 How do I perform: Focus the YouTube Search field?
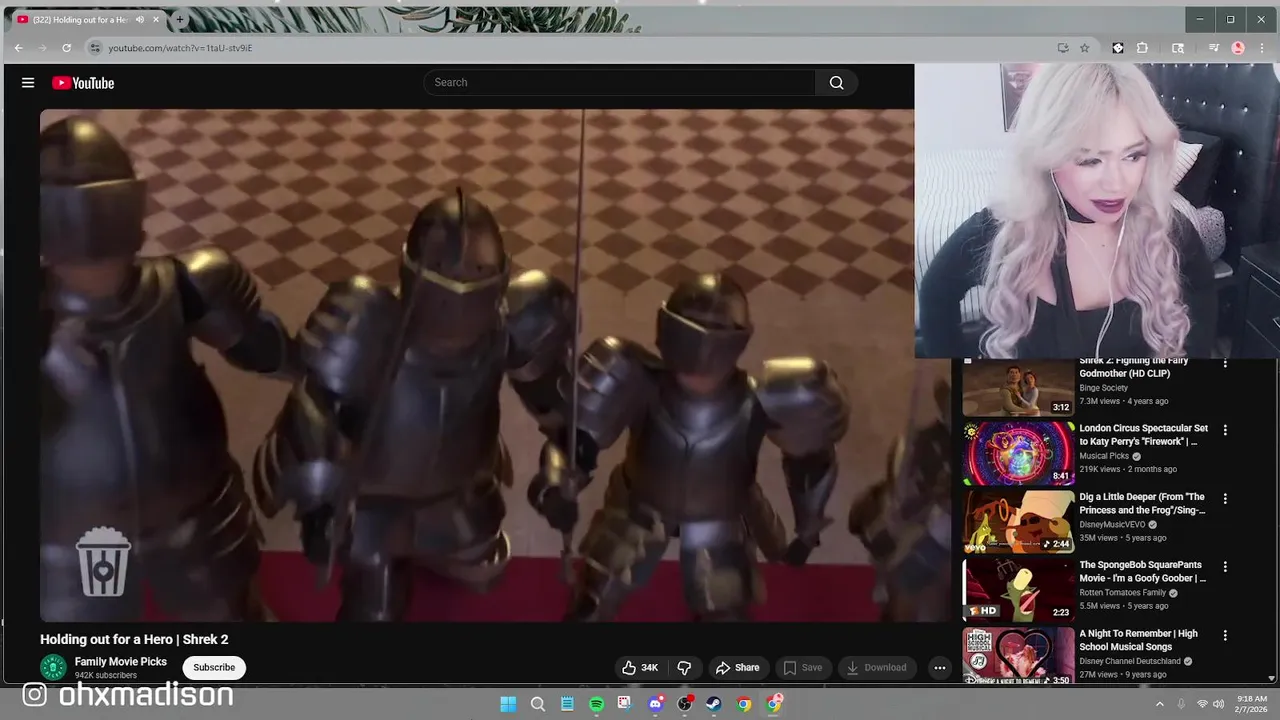[620, 83]
